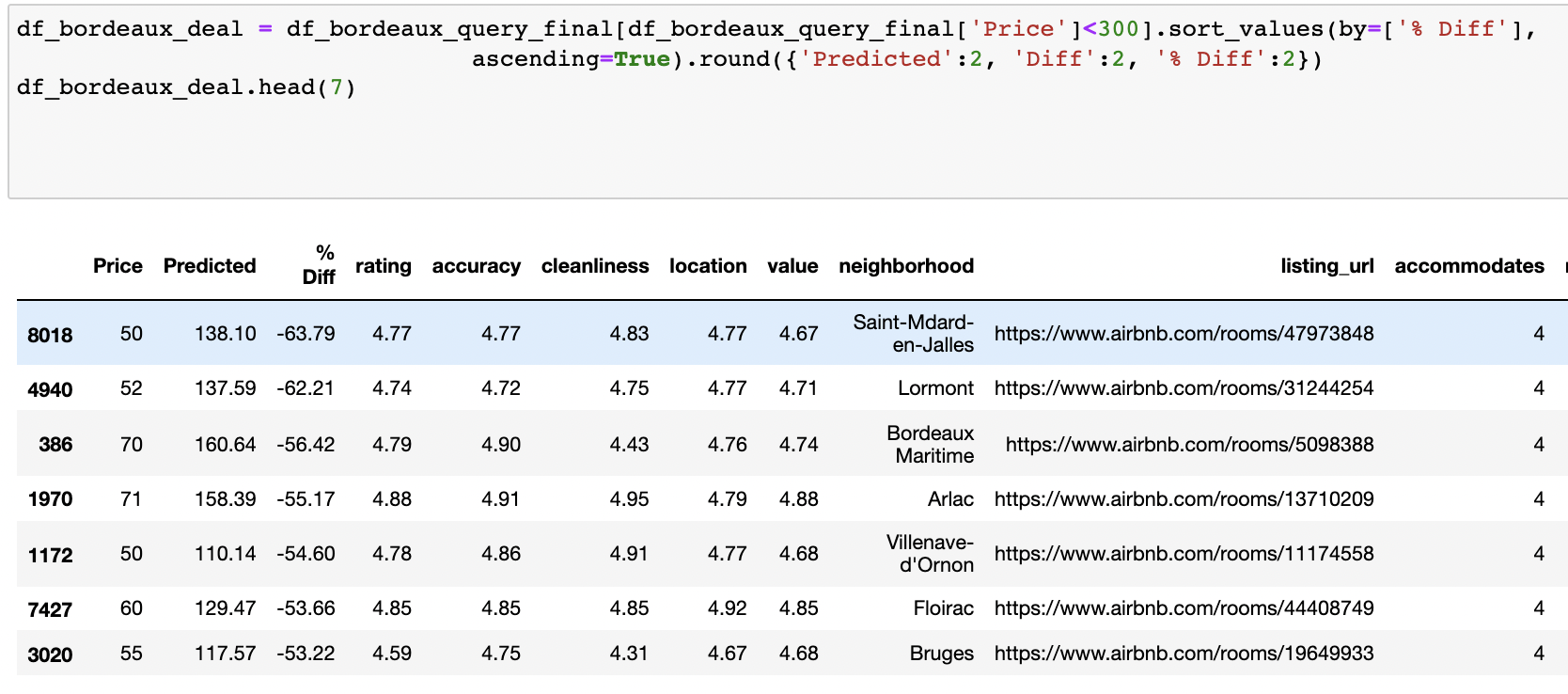Click accuracy value 4.90 in row 386

coord(501,445)
